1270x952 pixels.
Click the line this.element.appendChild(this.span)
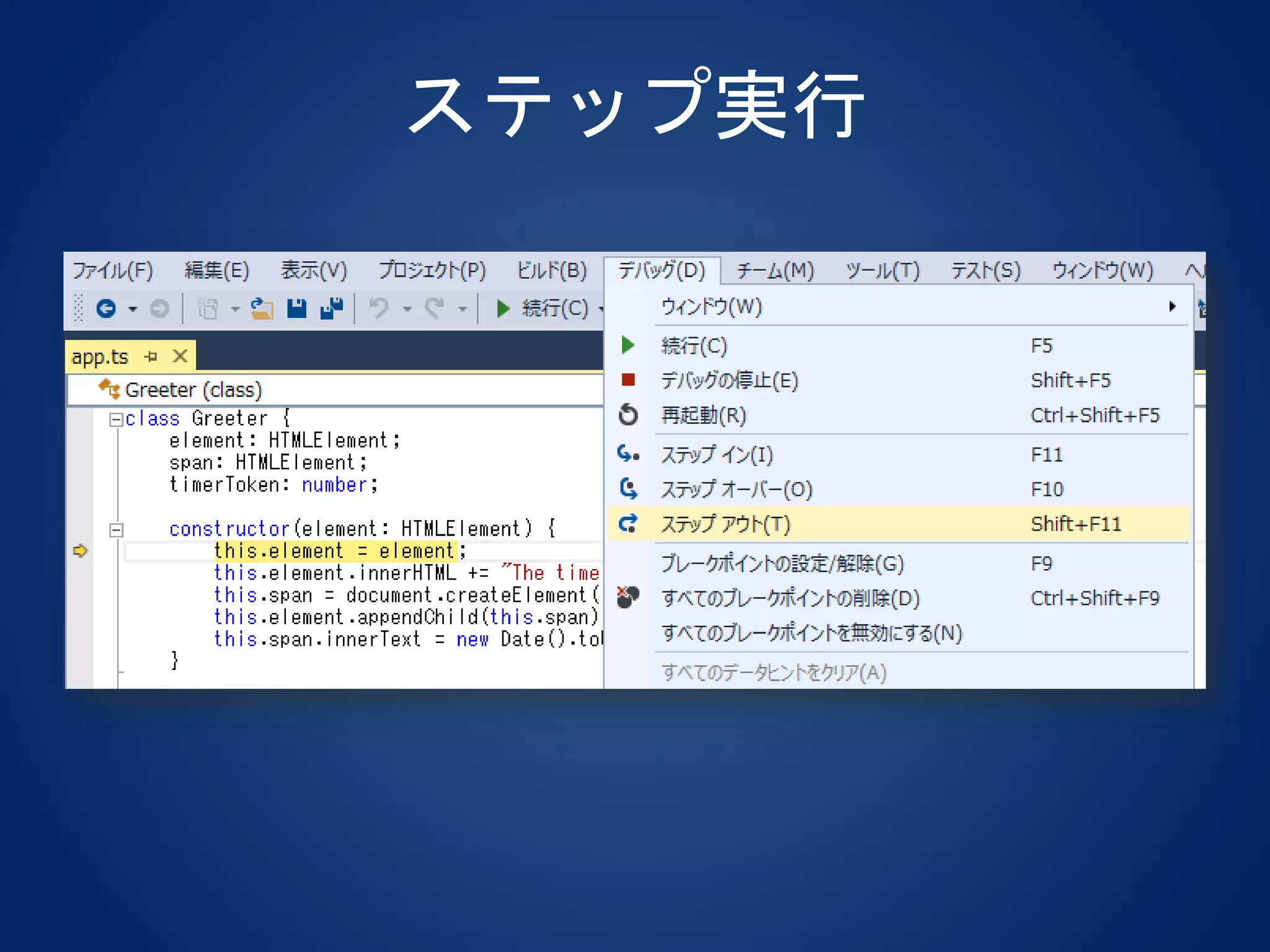pos(407,617)
